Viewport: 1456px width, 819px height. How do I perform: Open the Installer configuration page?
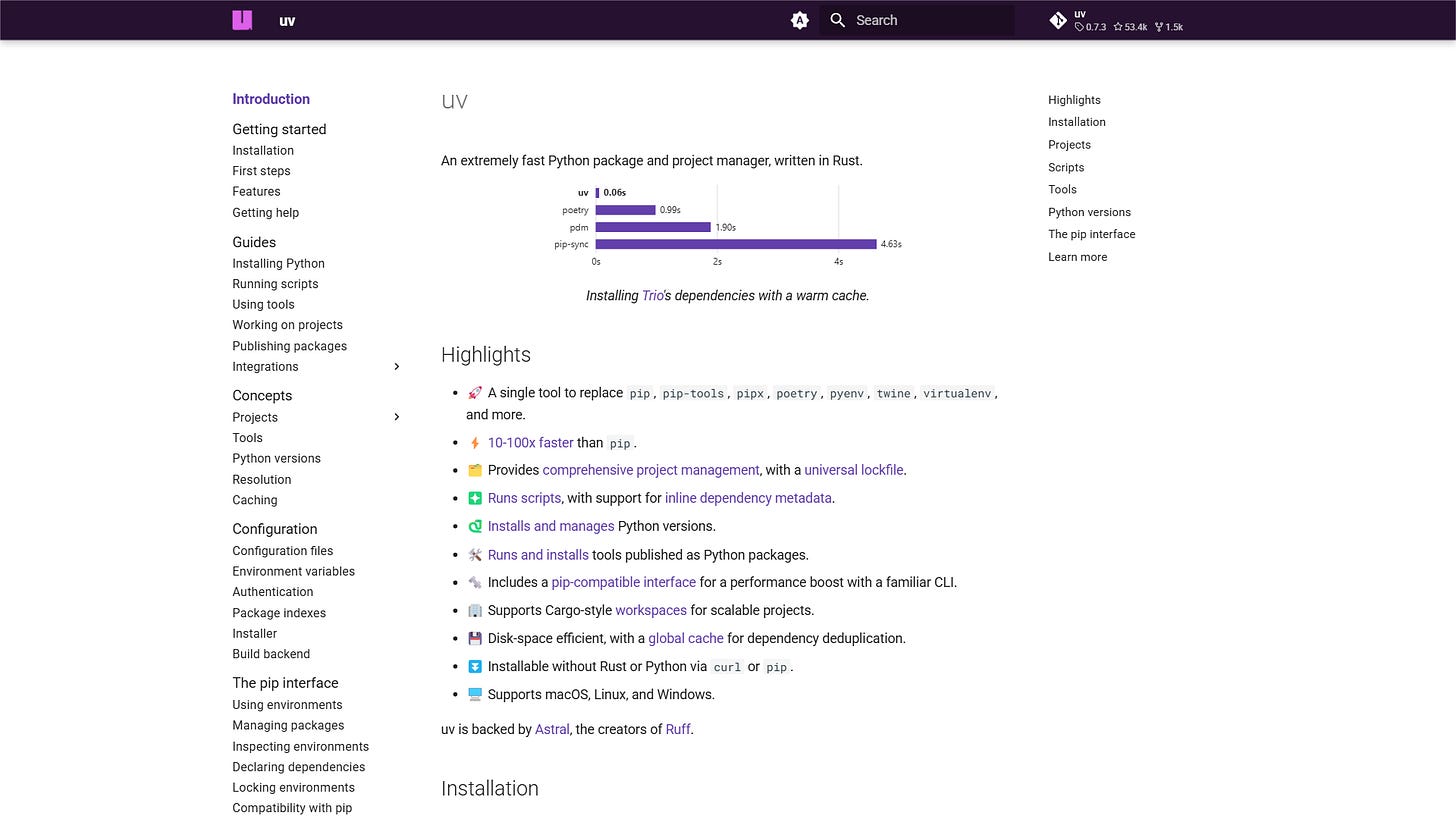(254, 633)
